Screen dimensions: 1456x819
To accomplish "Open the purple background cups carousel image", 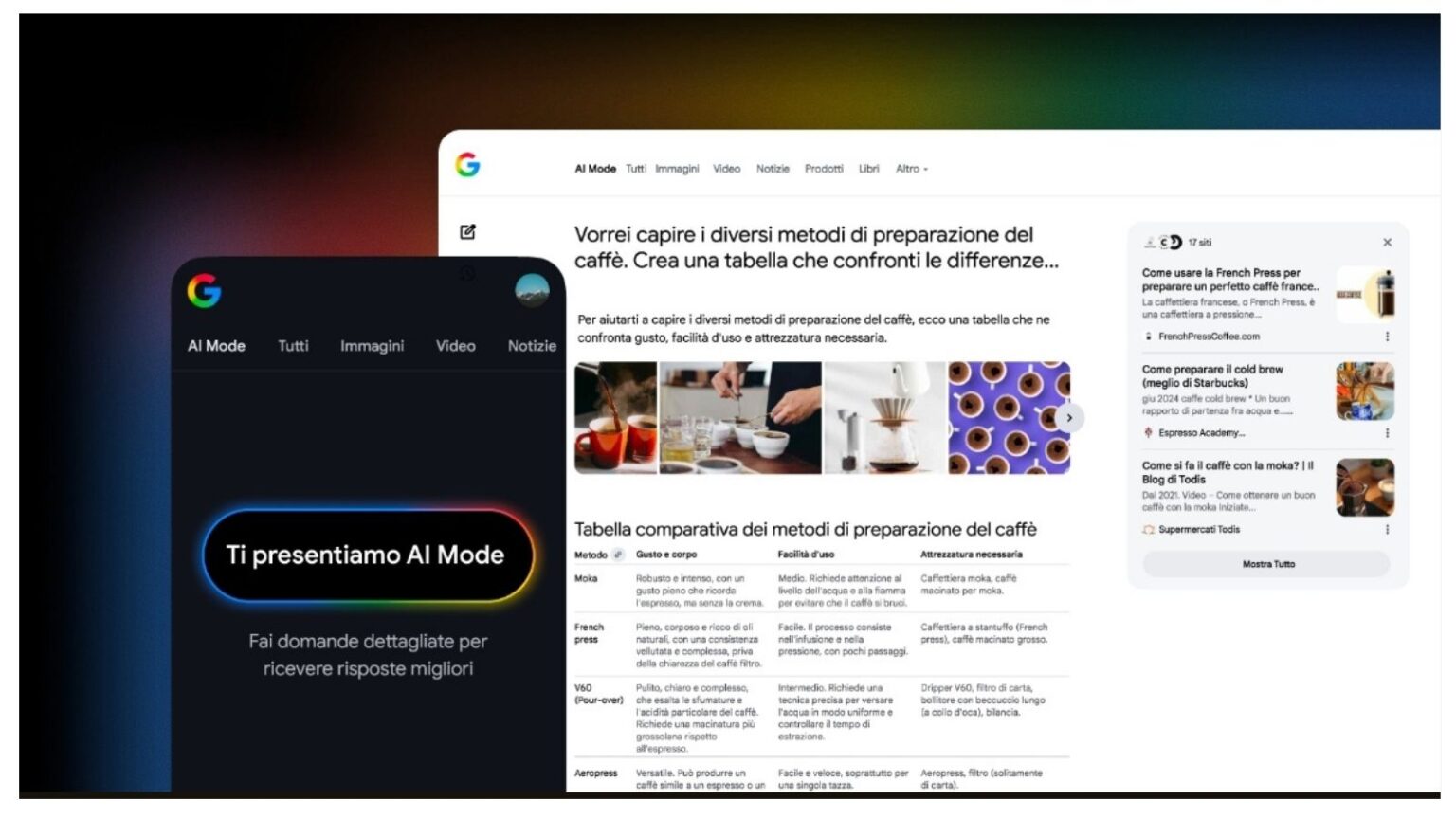I will tap(1010, 417).
